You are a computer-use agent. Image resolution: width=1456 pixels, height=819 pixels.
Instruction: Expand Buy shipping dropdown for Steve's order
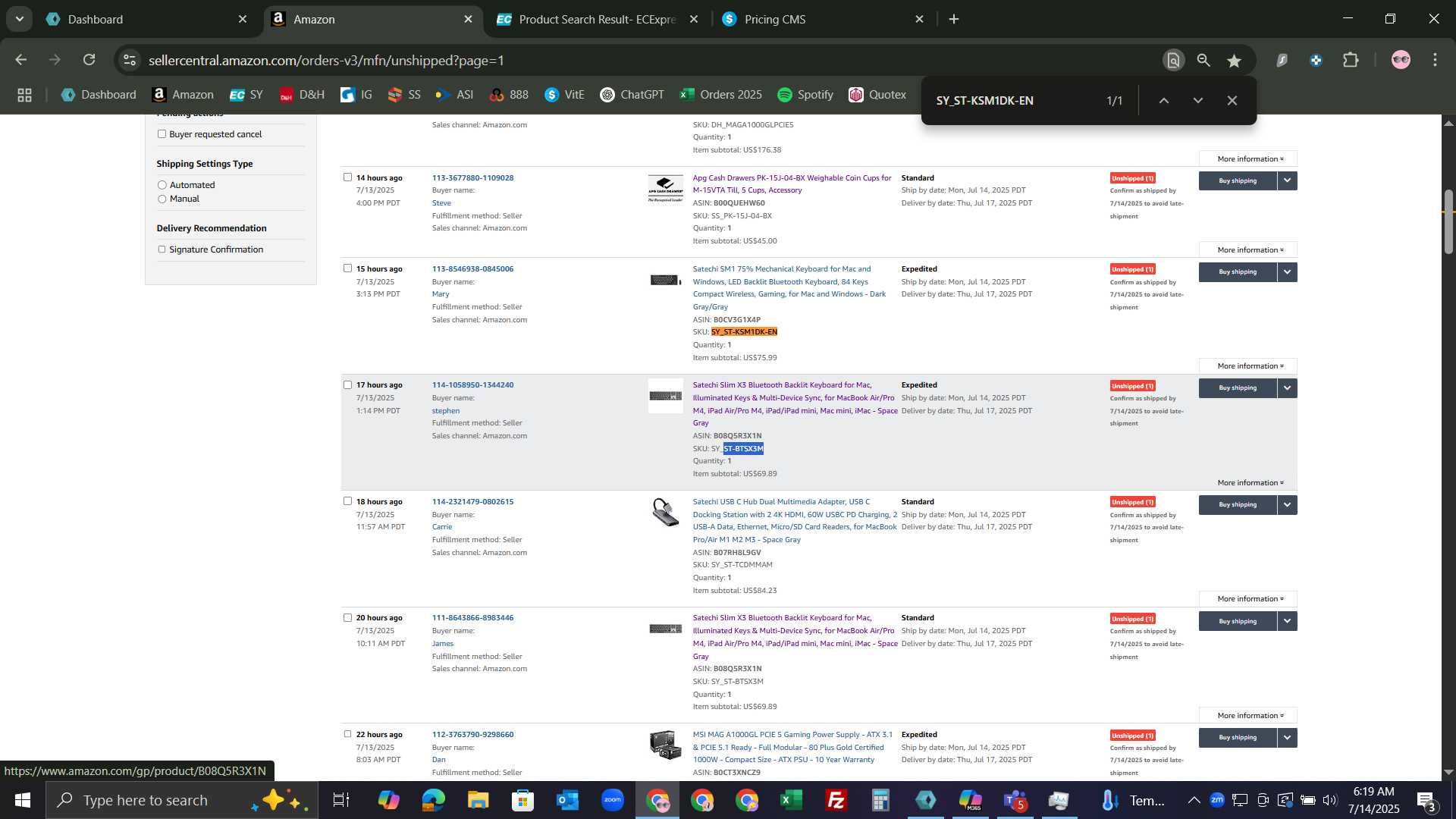click(x=1287, y=180)
